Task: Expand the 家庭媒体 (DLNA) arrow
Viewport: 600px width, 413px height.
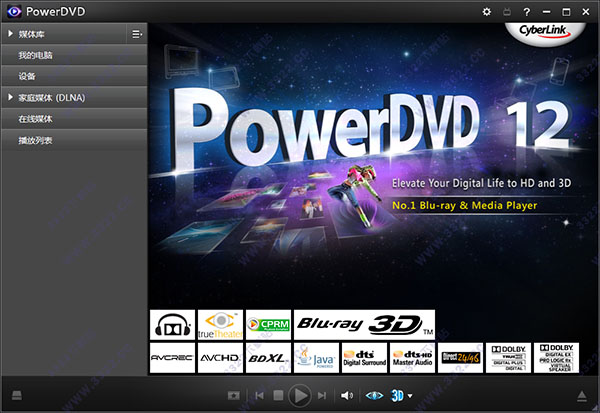Action: [x=10, y=97]
